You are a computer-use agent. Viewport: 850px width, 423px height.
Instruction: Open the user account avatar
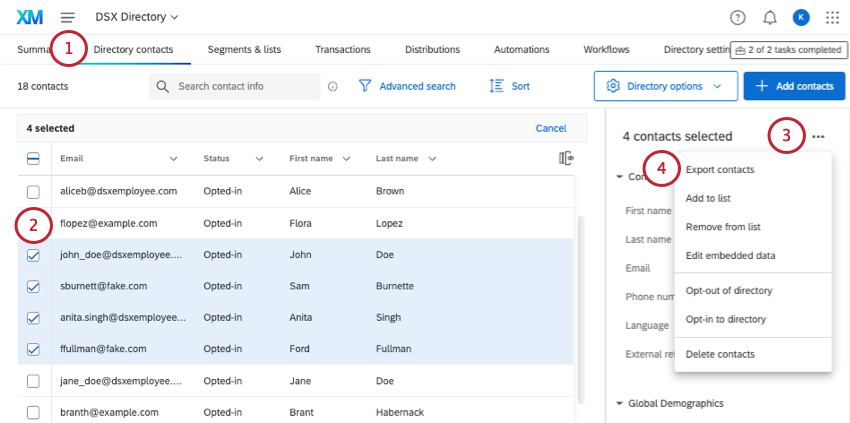[800, 17]
